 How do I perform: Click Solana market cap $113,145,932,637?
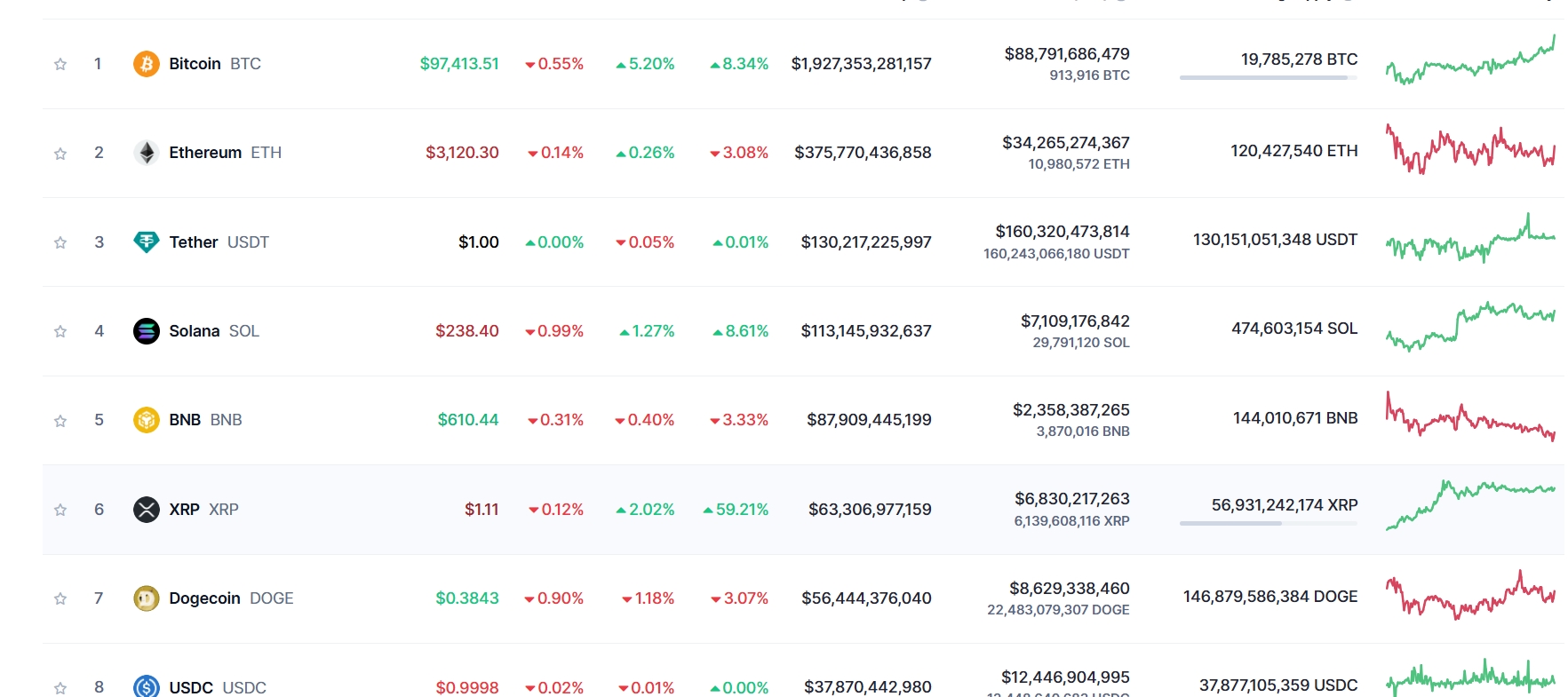[x=866, y=331]
